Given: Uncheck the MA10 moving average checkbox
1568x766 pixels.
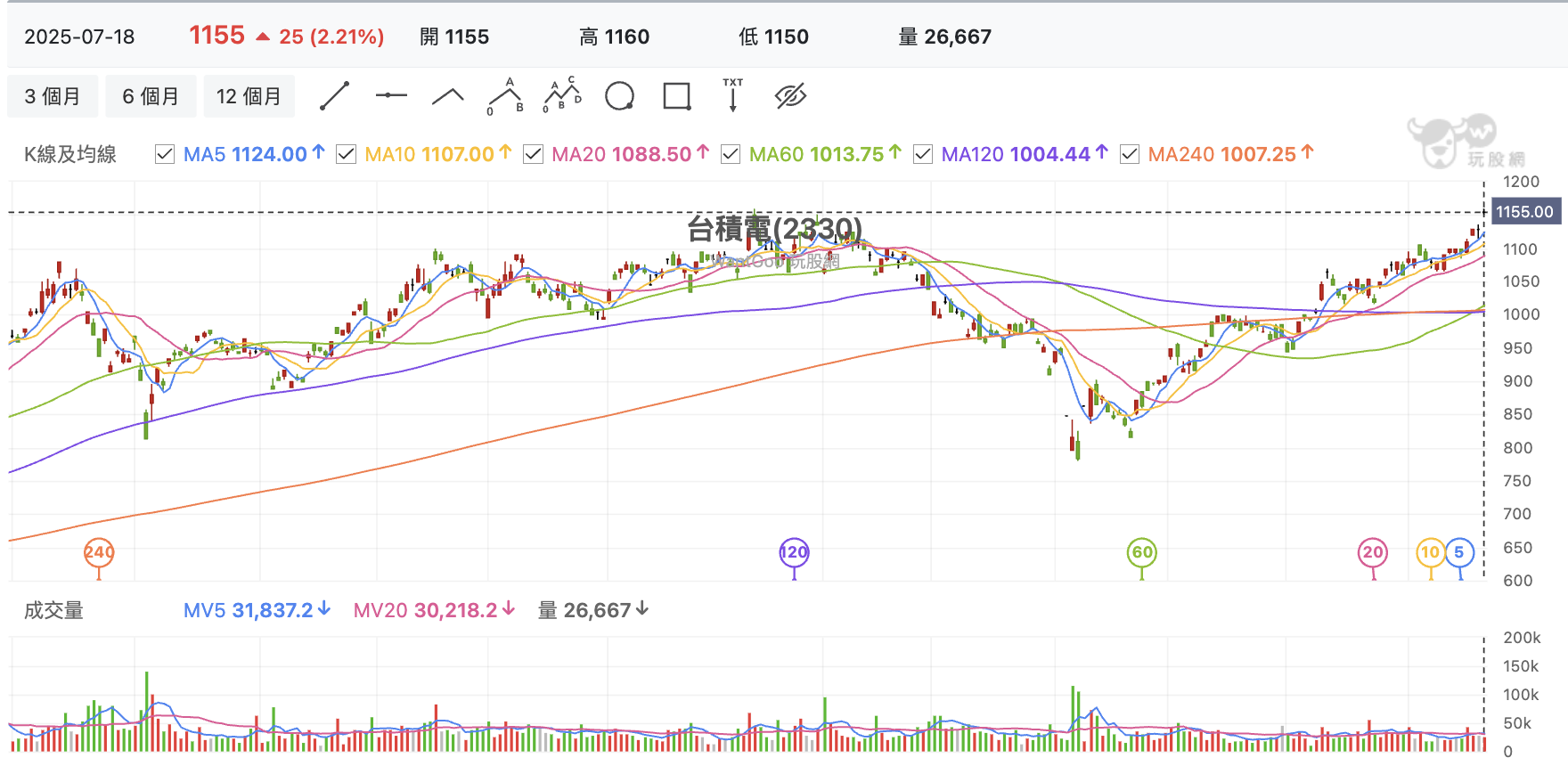Looking at the screenshot, I should (x=347, y=154).
